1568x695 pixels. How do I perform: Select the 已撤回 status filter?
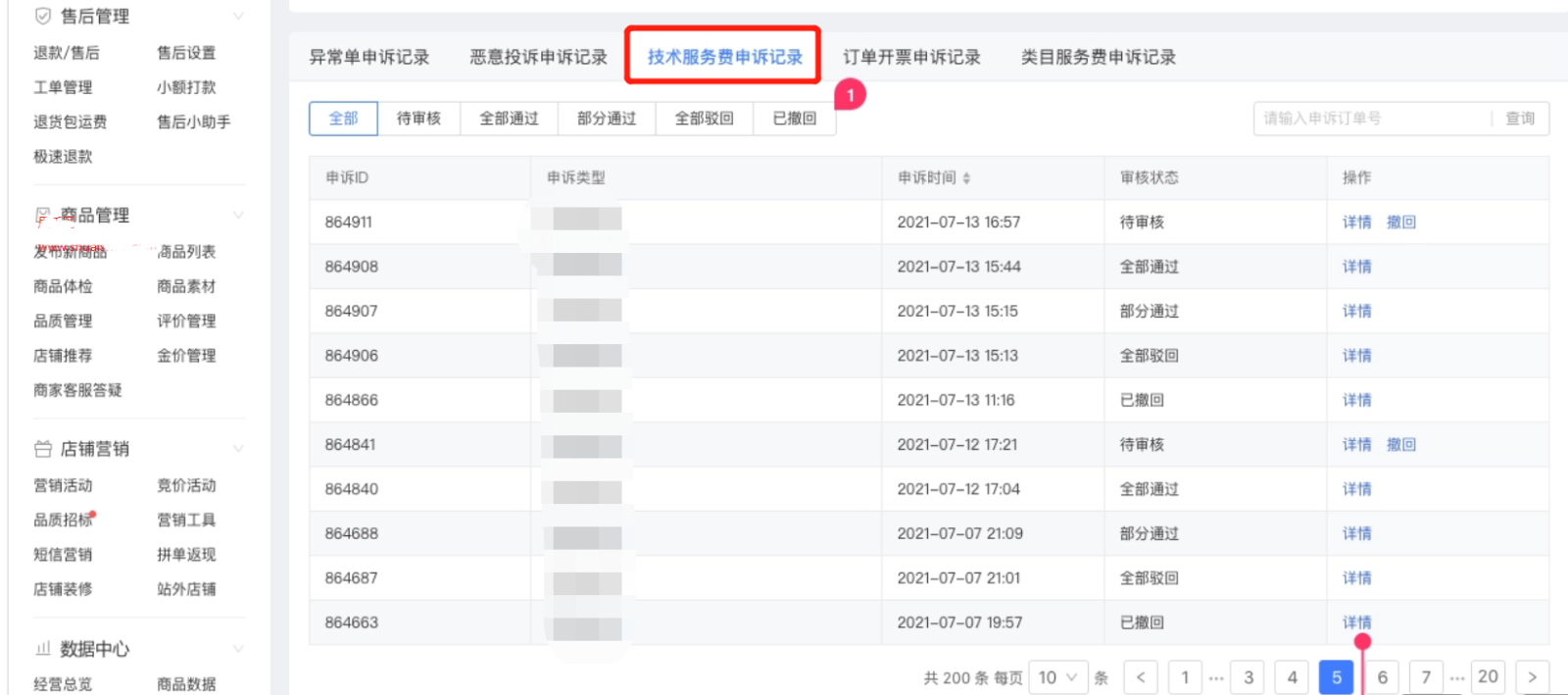[x=794, y=119]
